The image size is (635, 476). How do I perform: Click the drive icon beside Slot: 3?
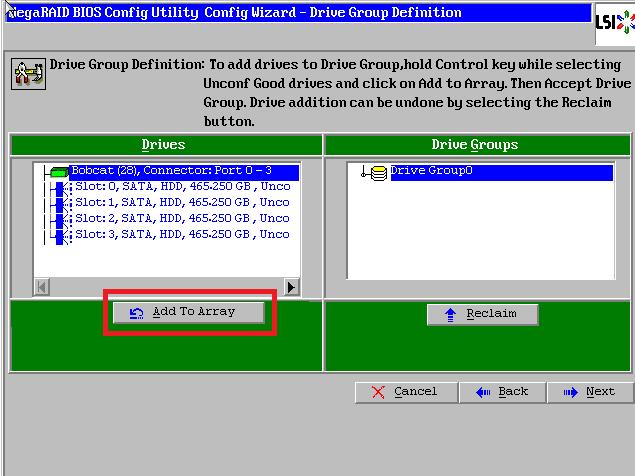(61, 237)
